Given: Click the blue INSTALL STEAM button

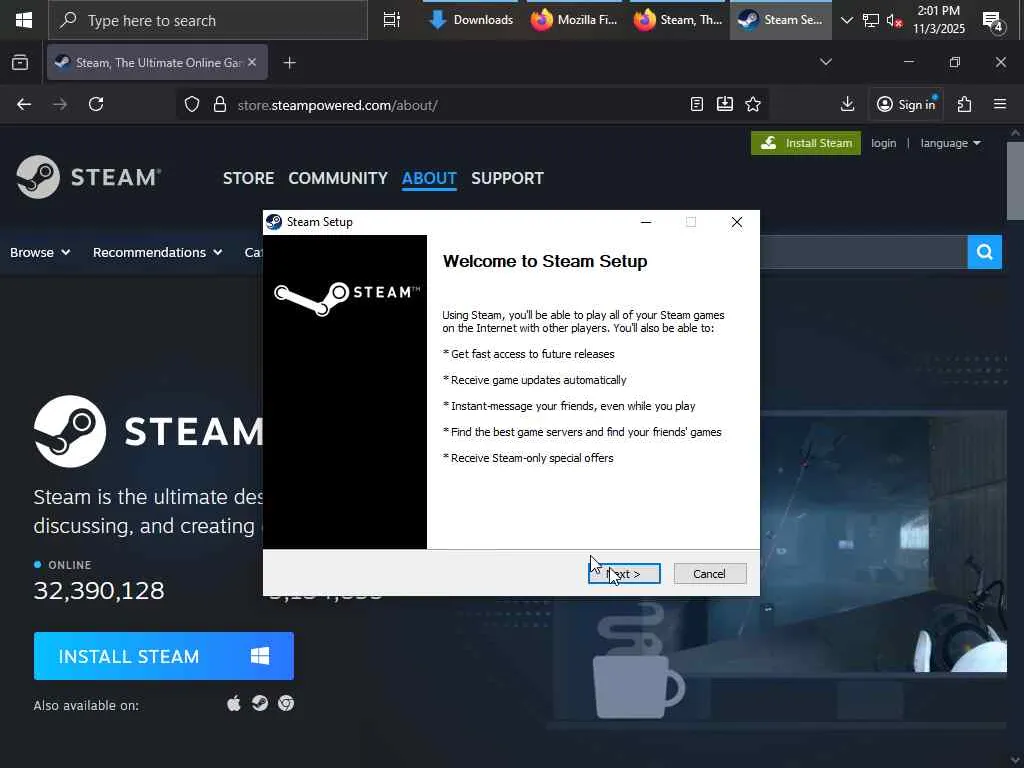Looking at the screenshot, I should tap(163, 656).
